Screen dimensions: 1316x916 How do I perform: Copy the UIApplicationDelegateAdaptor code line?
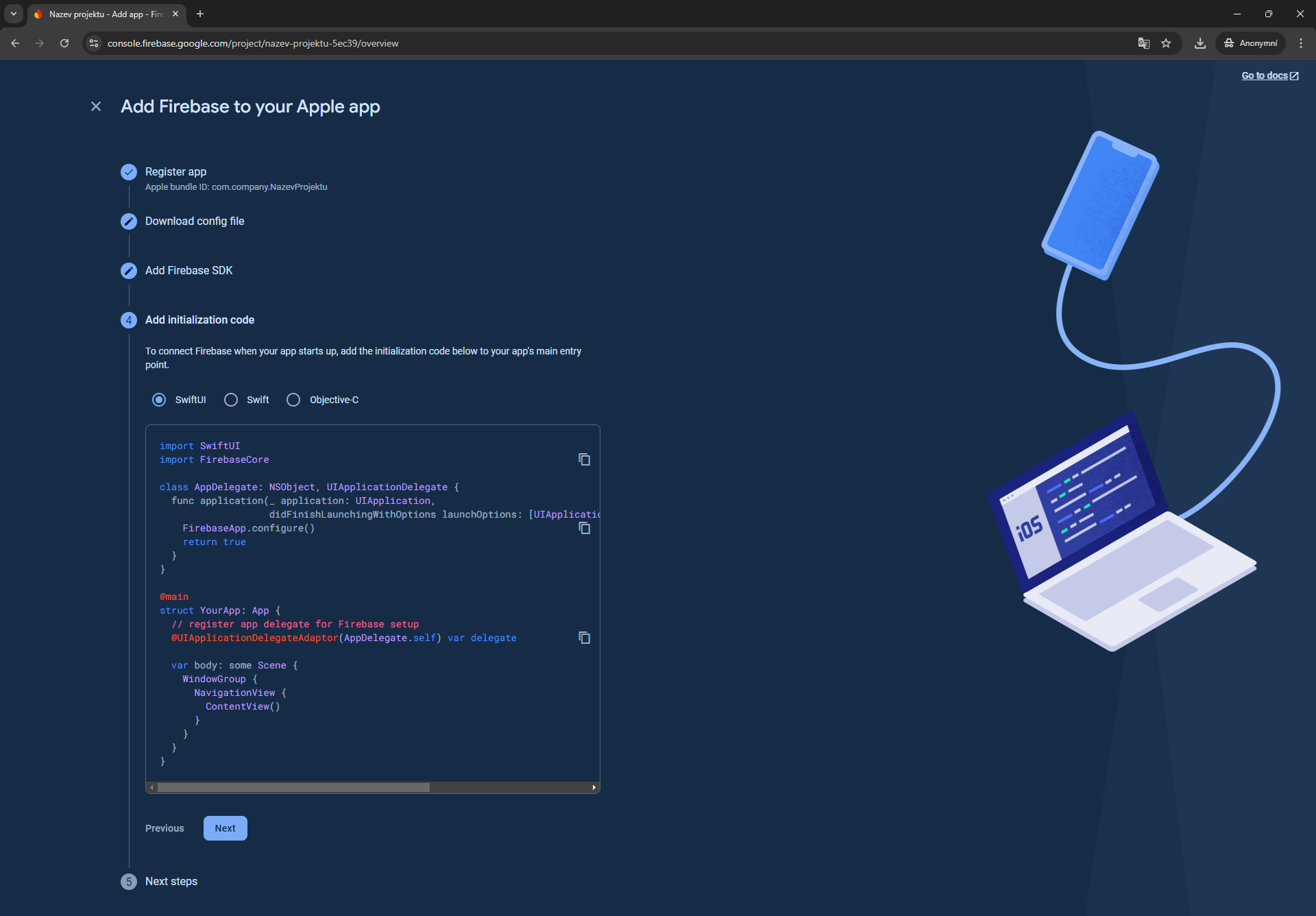(x=584, y=638)
